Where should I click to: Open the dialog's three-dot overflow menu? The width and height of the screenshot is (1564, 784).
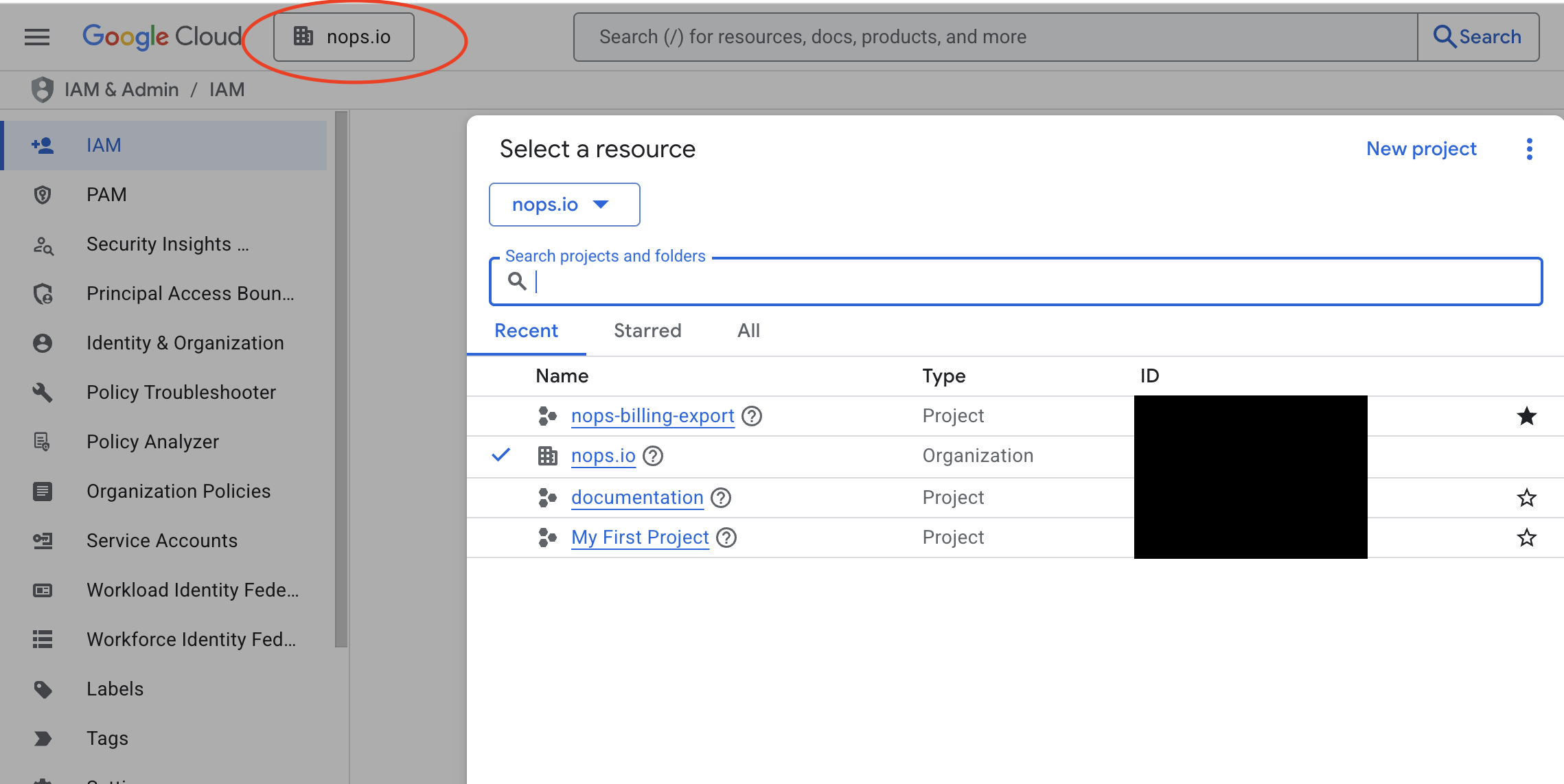(x=1529, y=148)
